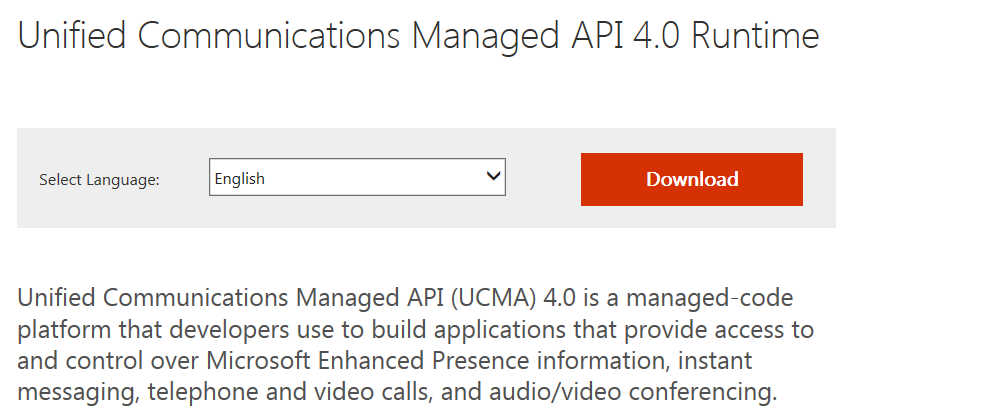Open the Select Language dropdown
Image resolution: width=993 pixels, height=417 pixels.
[x=356, y=178]
